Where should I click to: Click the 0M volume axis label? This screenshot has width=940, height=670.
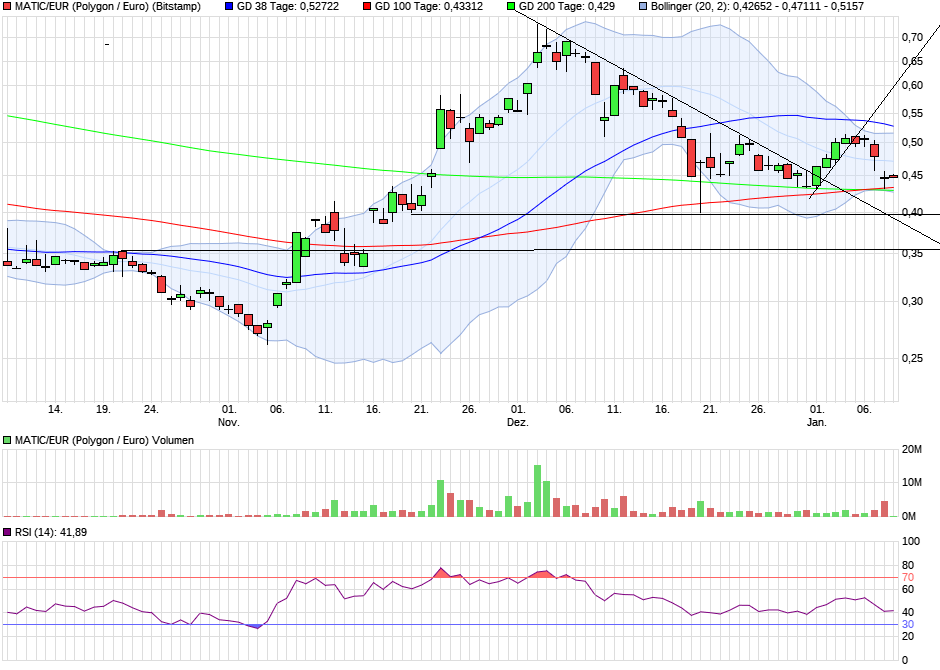pos(909,516)
